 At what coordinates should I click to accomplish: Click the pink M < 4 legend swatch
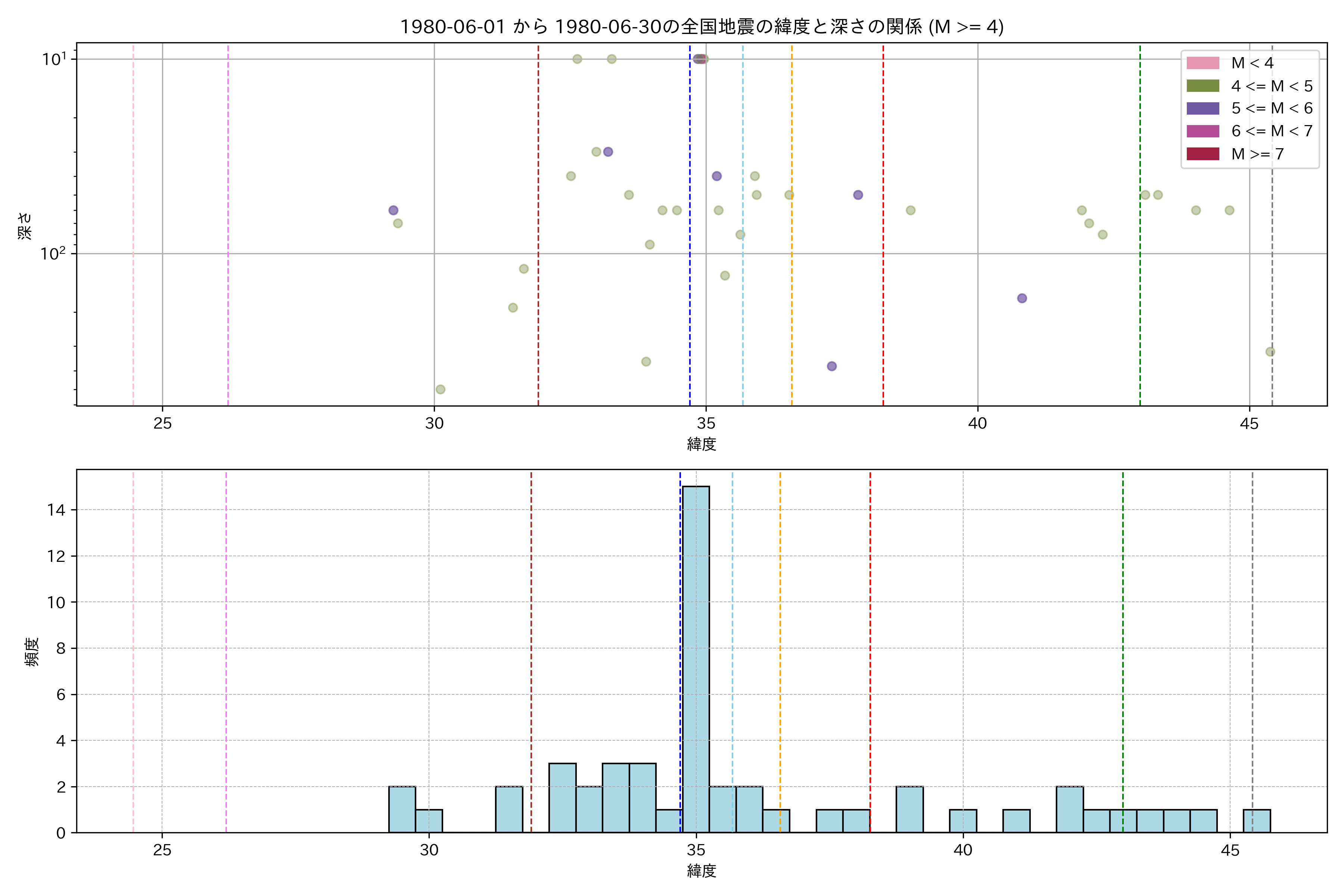coord(1202,63)
